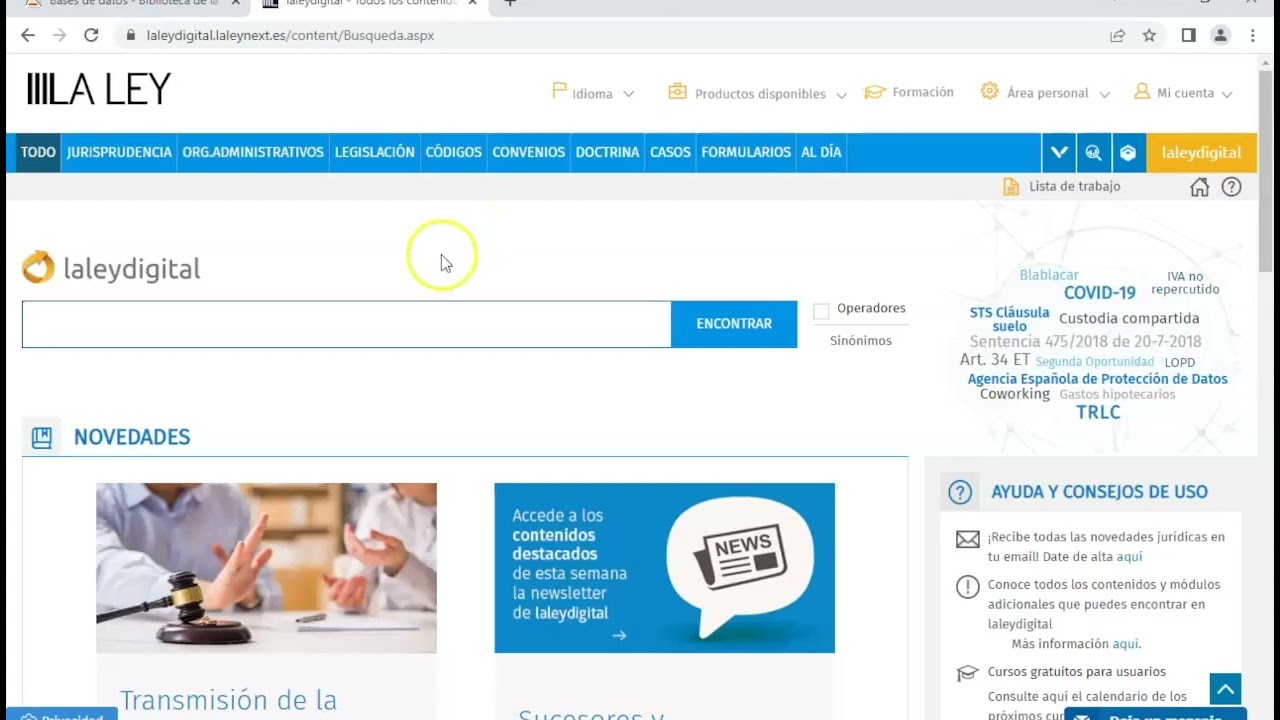Switch to the LEGISLACIÓN tab
Viewport: 1280px width, 720px height.
click(x=374, y=153)
